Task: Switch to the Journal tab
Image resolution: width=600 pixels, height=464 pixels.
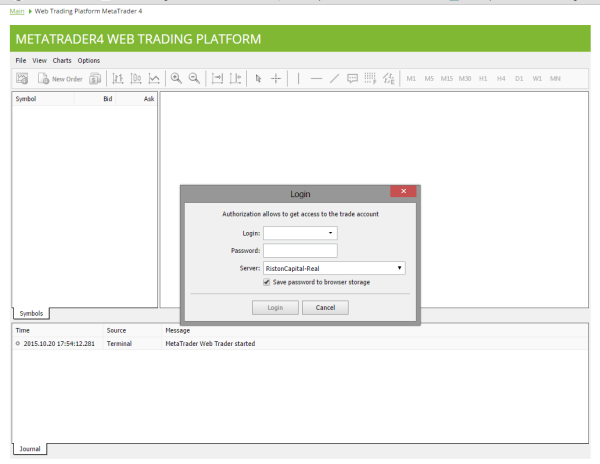Action: pos(30,449)
